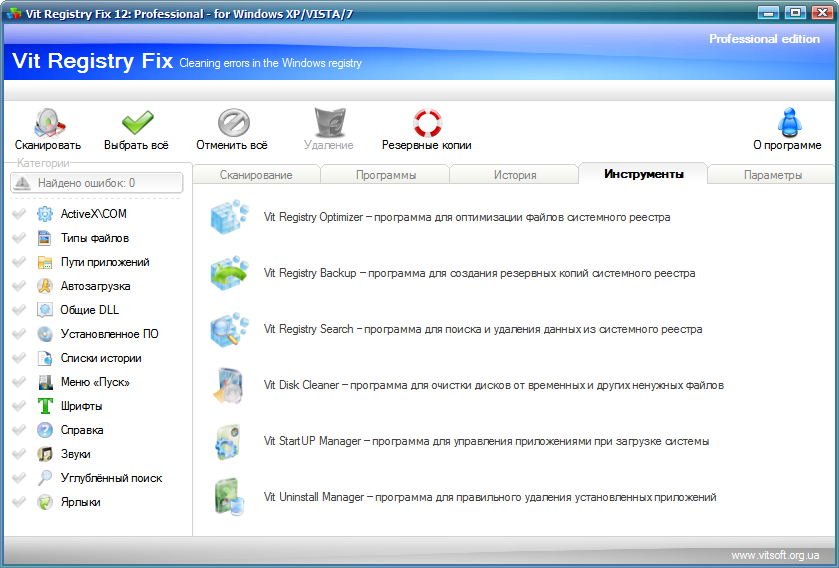
Task: Open the История tab
Action: coord(515,175)
